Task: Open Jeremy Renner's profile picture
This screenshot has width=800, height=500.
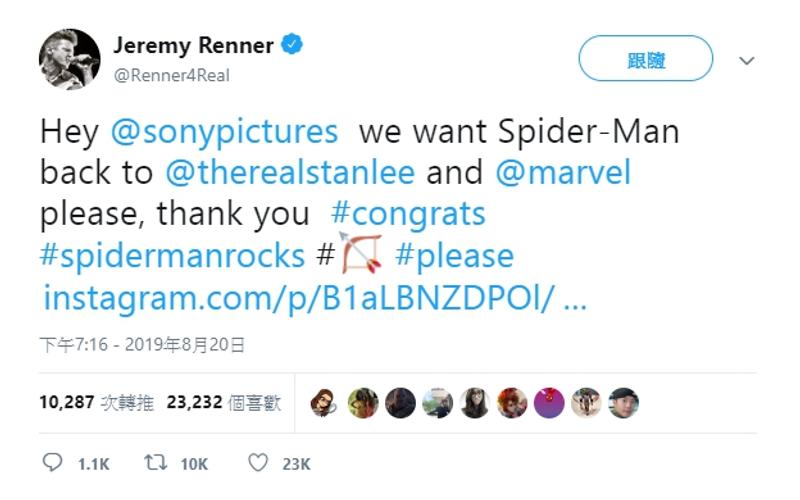Action: tap(70, 59)
